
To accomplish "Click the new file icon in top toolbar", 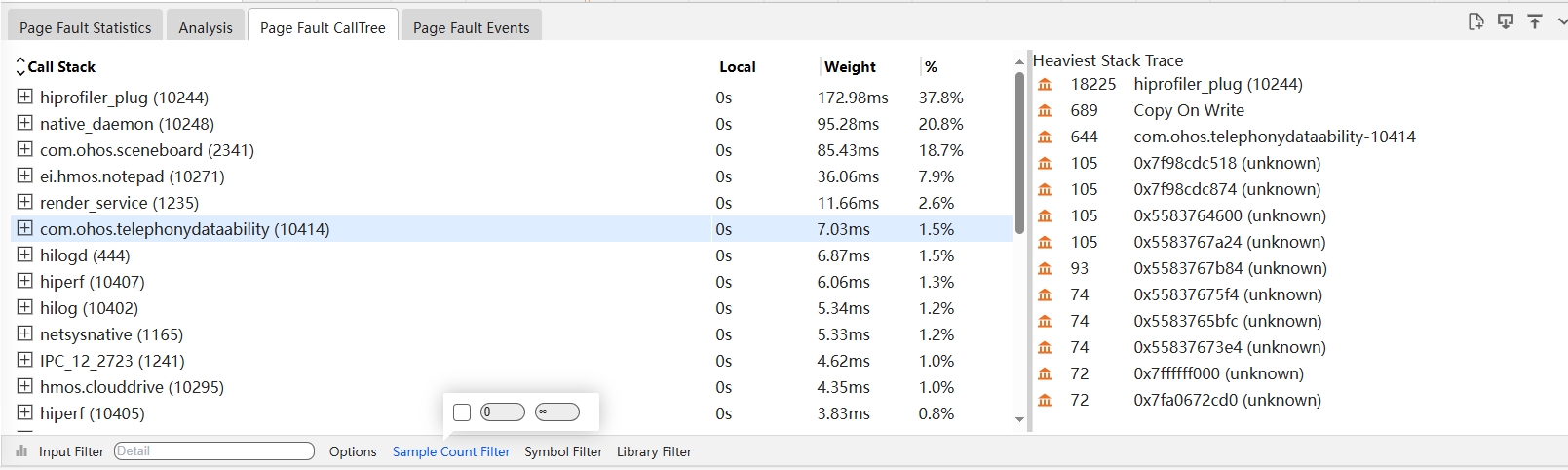I will tap(1475, 21).
